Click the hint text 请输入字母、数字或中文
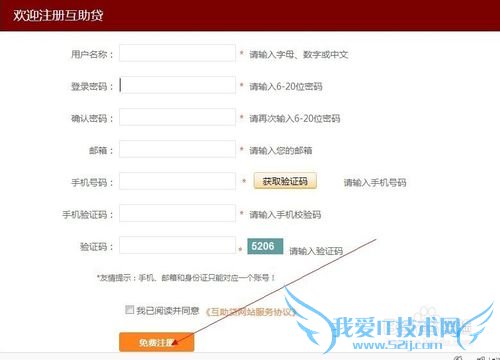 tap(299, 54)
